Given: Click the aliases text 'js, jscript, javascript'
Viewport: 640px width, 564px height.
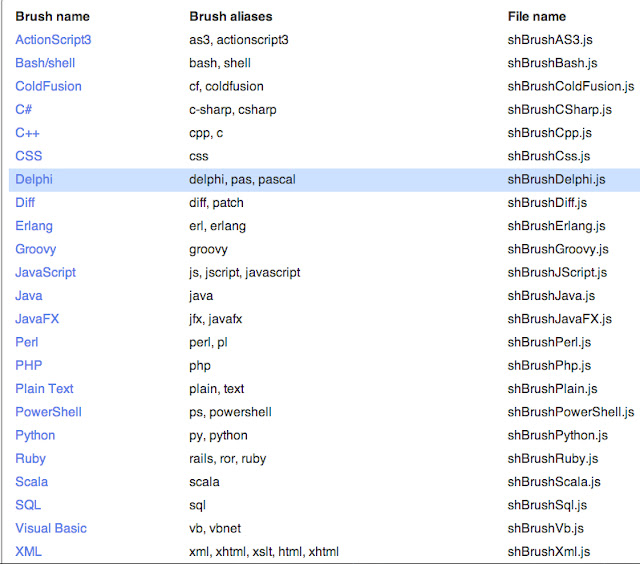Looking at the screenshot, I should pyautogui.click(x=245, y=273).
